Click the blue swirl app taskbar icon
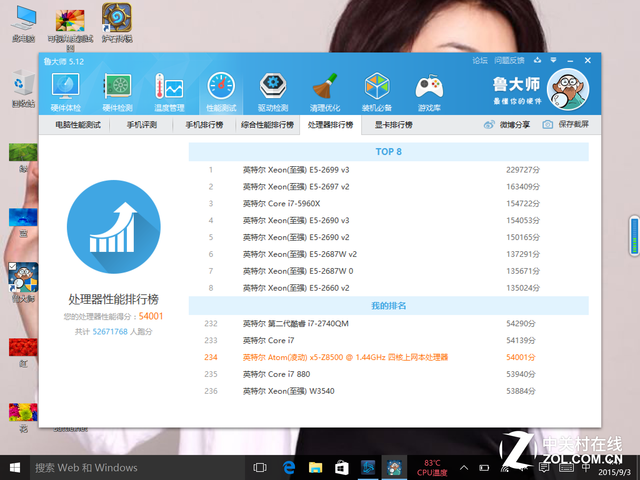Screen dimensions: 640x480 368,468
